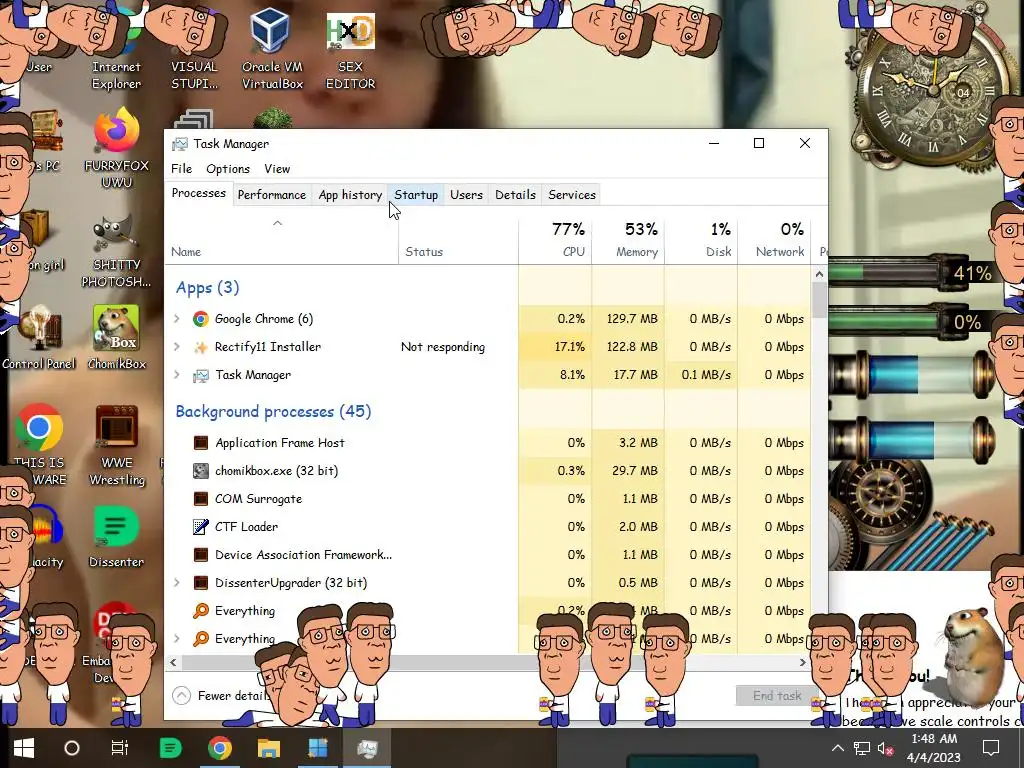Click the "Not responding" status text
Image resolution: width=1024 pixels, height=768 pixels.
tap(443, 347)
